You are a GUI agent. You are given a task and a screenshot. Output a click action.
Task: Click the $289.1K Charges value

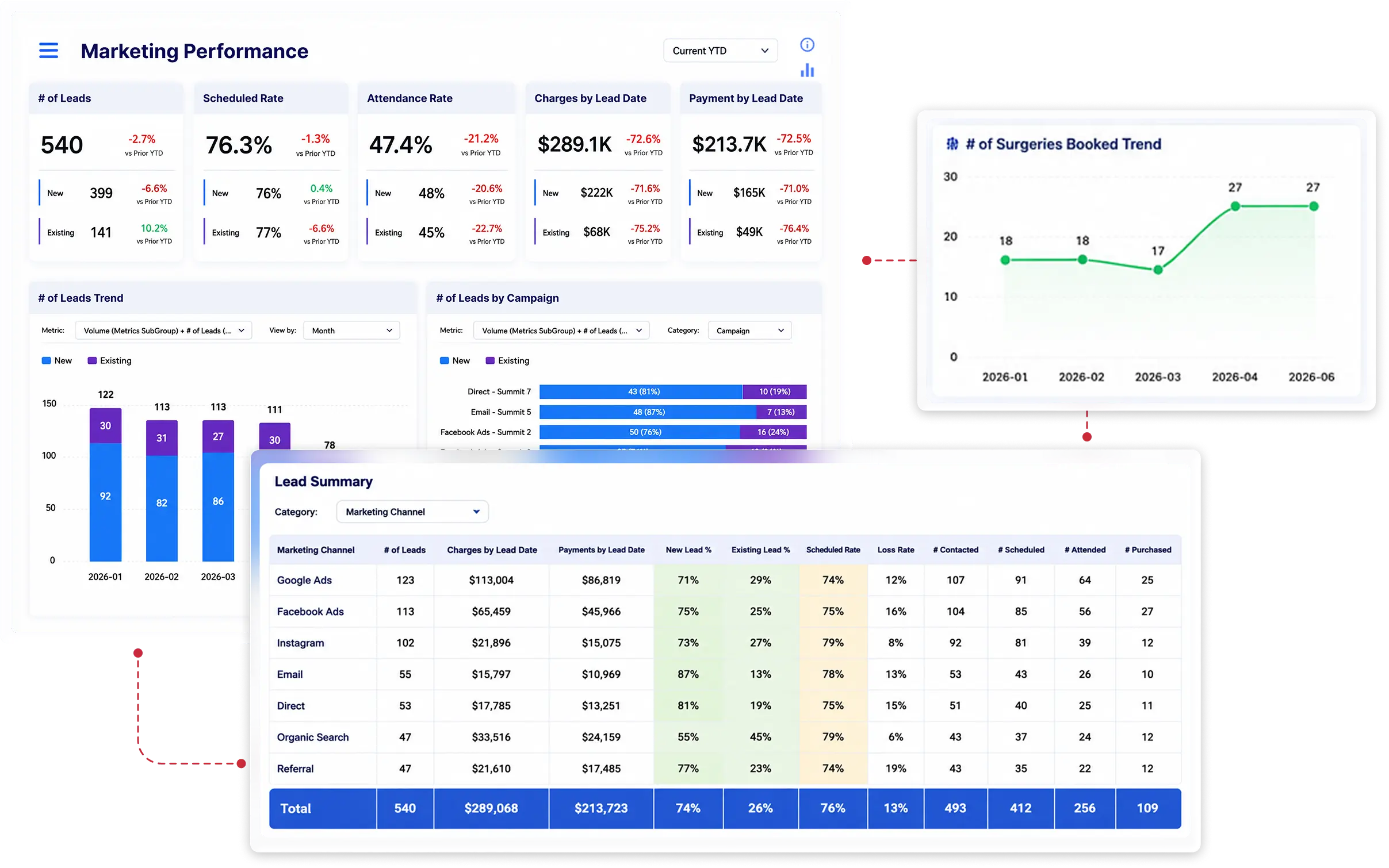(x=575, y=144)
